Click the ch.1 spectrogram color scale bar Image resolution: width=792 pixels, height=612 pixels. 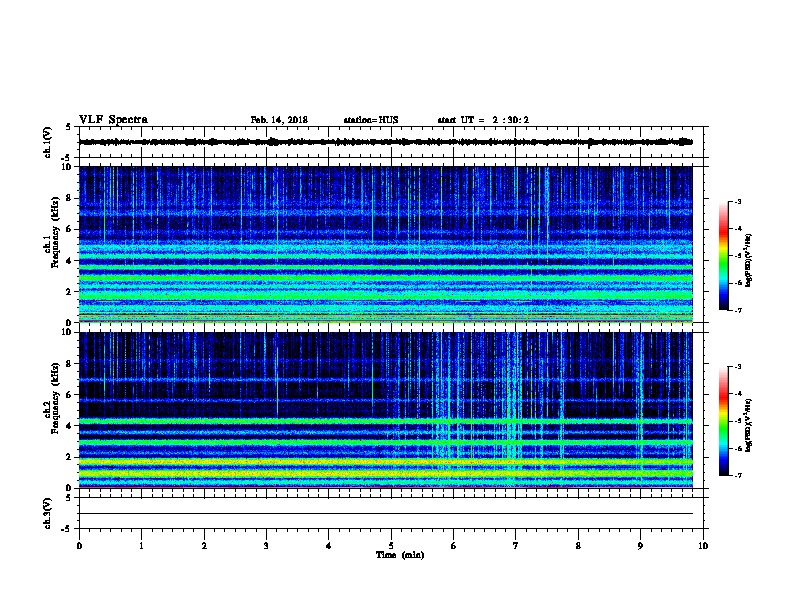point(724,256)
